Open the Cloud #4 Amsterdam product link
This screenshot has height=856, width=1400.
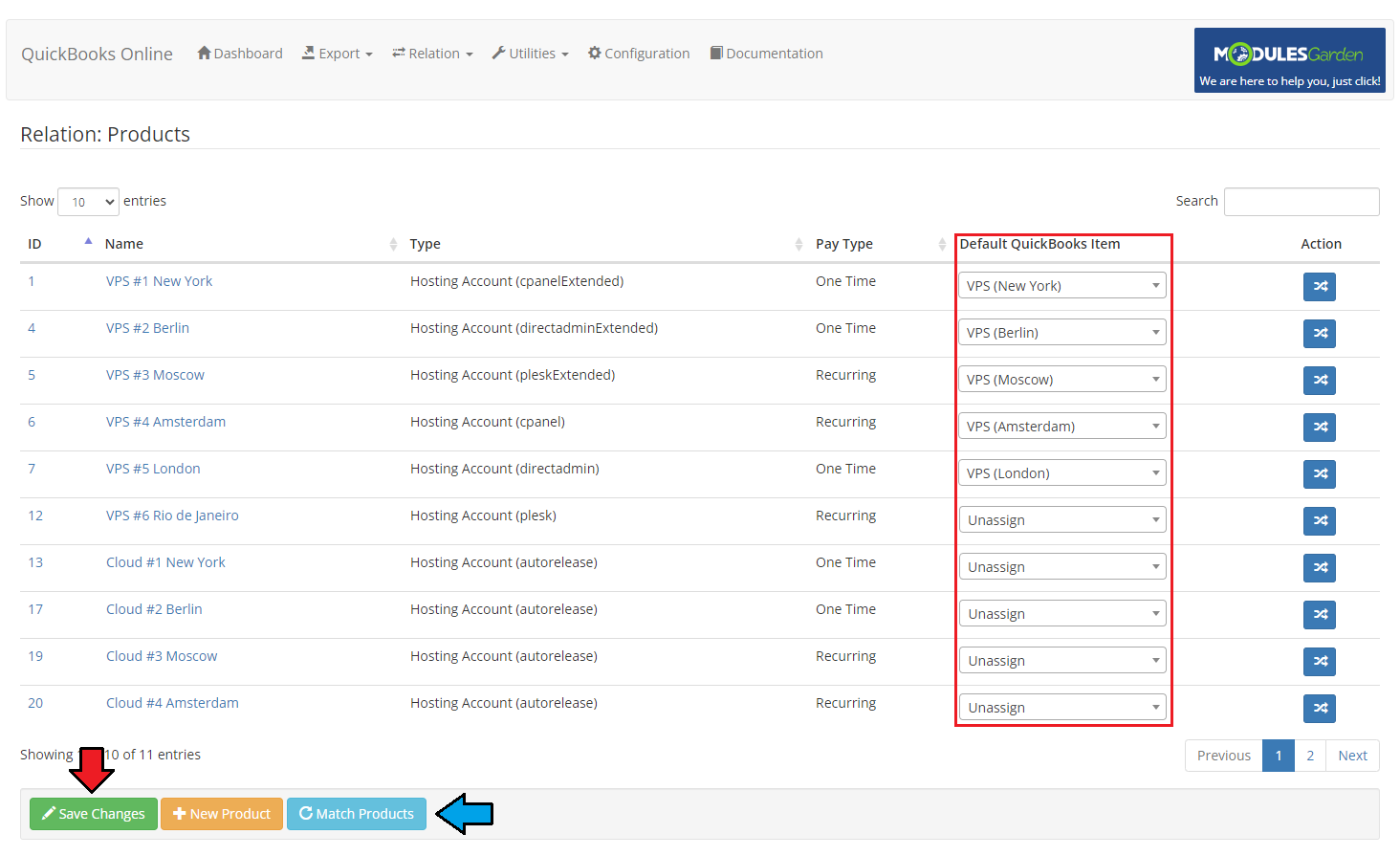(x=172, y=703)
